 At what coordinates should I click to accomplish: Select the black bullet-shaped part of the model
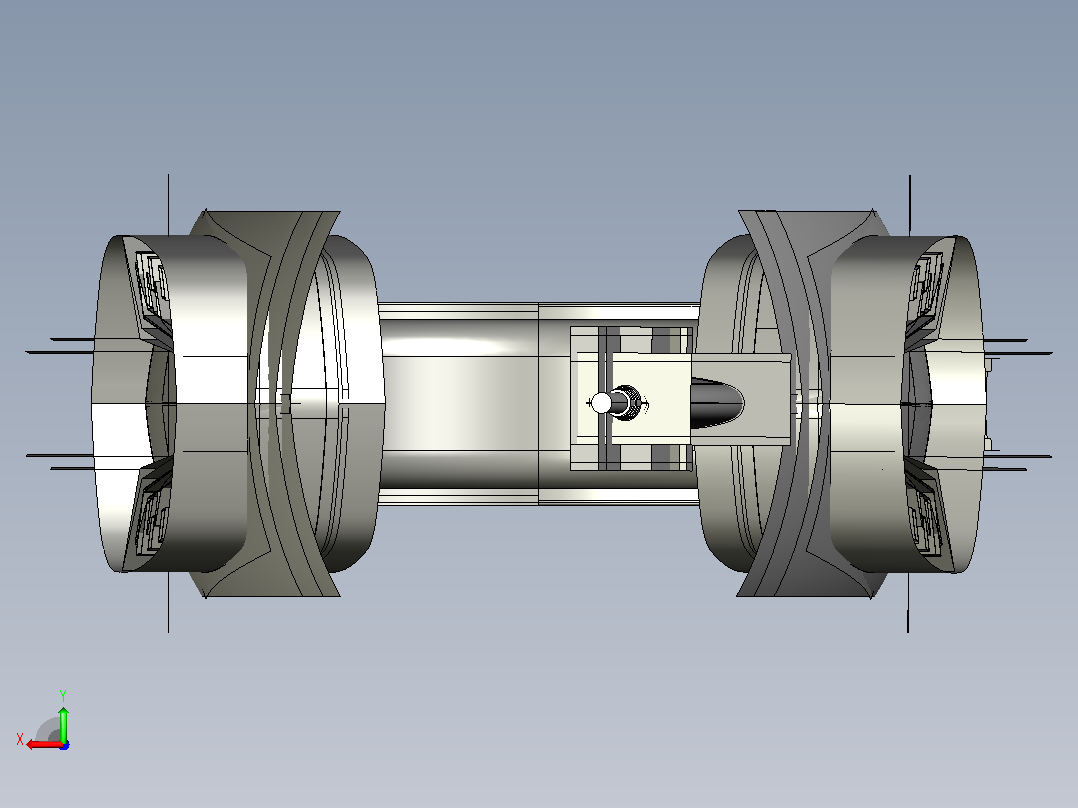[716, 403]
